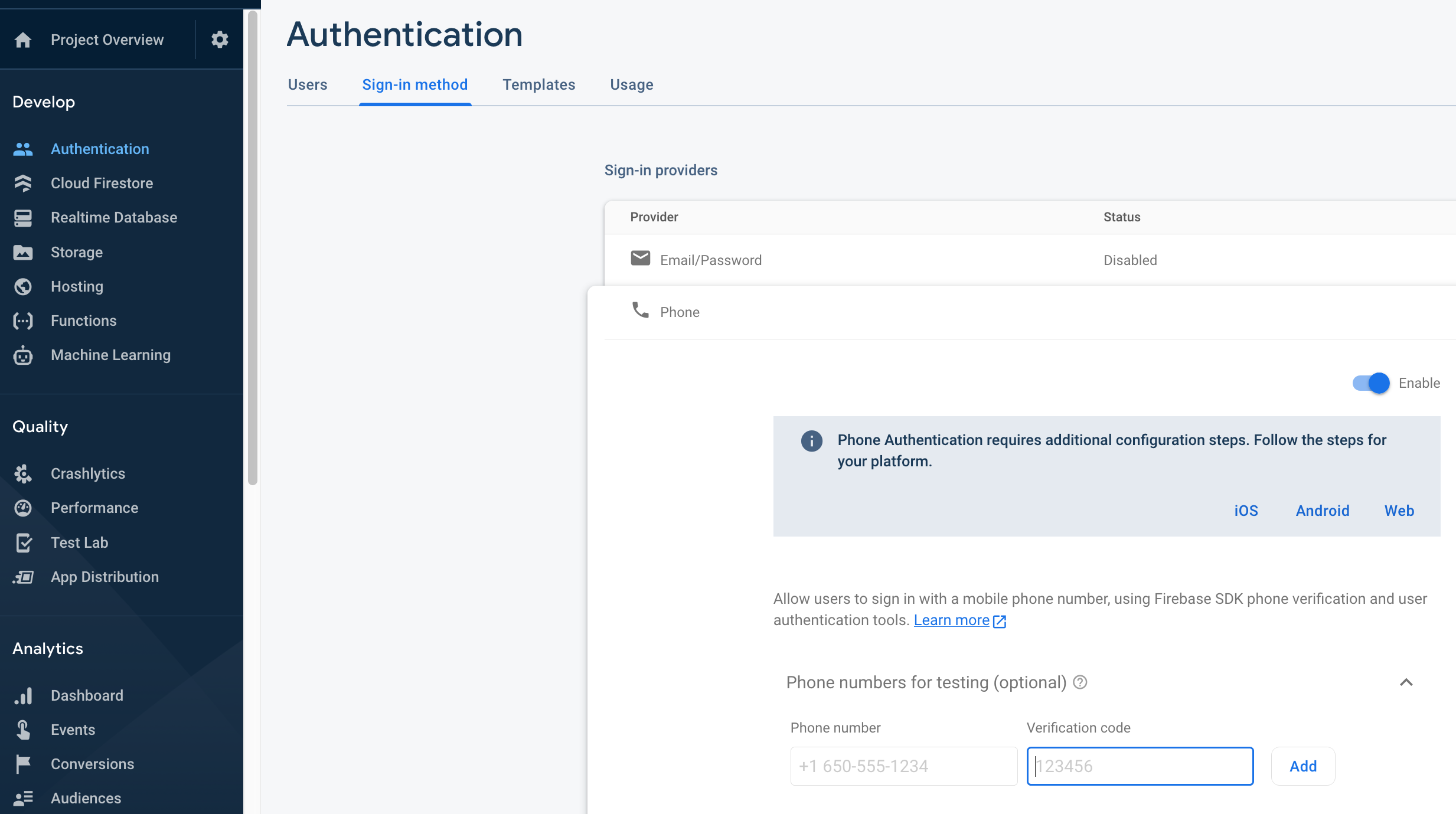Click the Cloud Firestore icon
This screenshot has height=814, width=1456.
tap(23, 184)
